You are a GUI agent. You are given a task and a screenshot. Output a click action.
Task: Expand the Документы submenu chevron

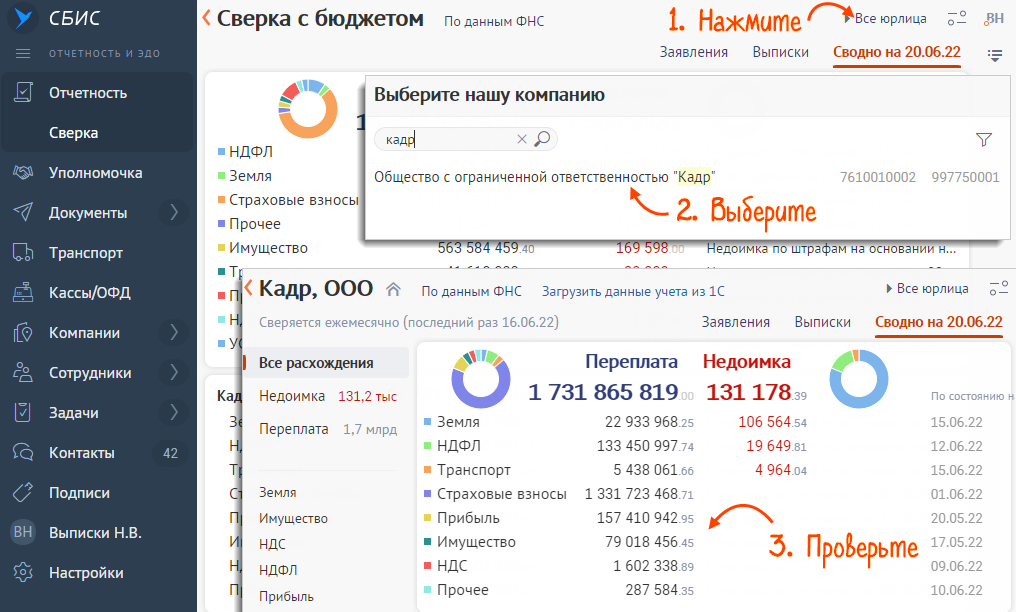pos(173,212)
